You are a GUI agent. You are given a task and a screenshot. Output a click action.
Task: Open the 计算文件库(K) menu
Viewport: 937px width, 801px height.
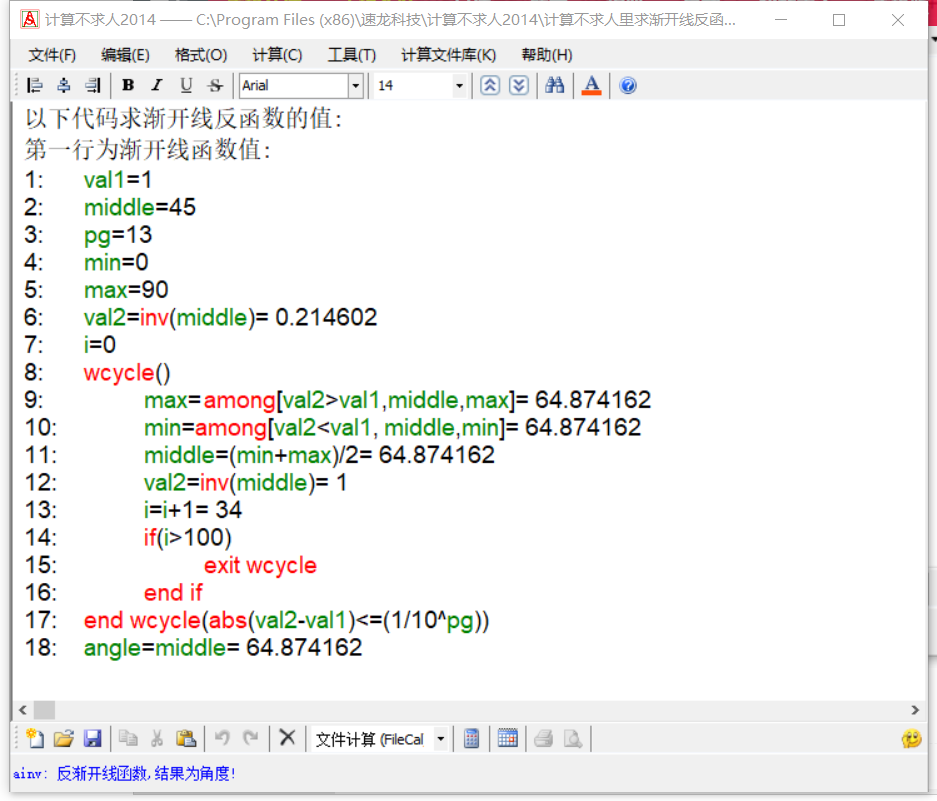point(449,55)
